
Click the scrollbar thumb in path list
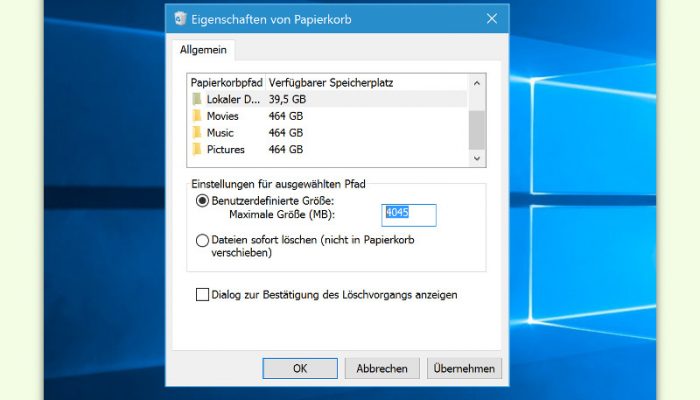477,130
